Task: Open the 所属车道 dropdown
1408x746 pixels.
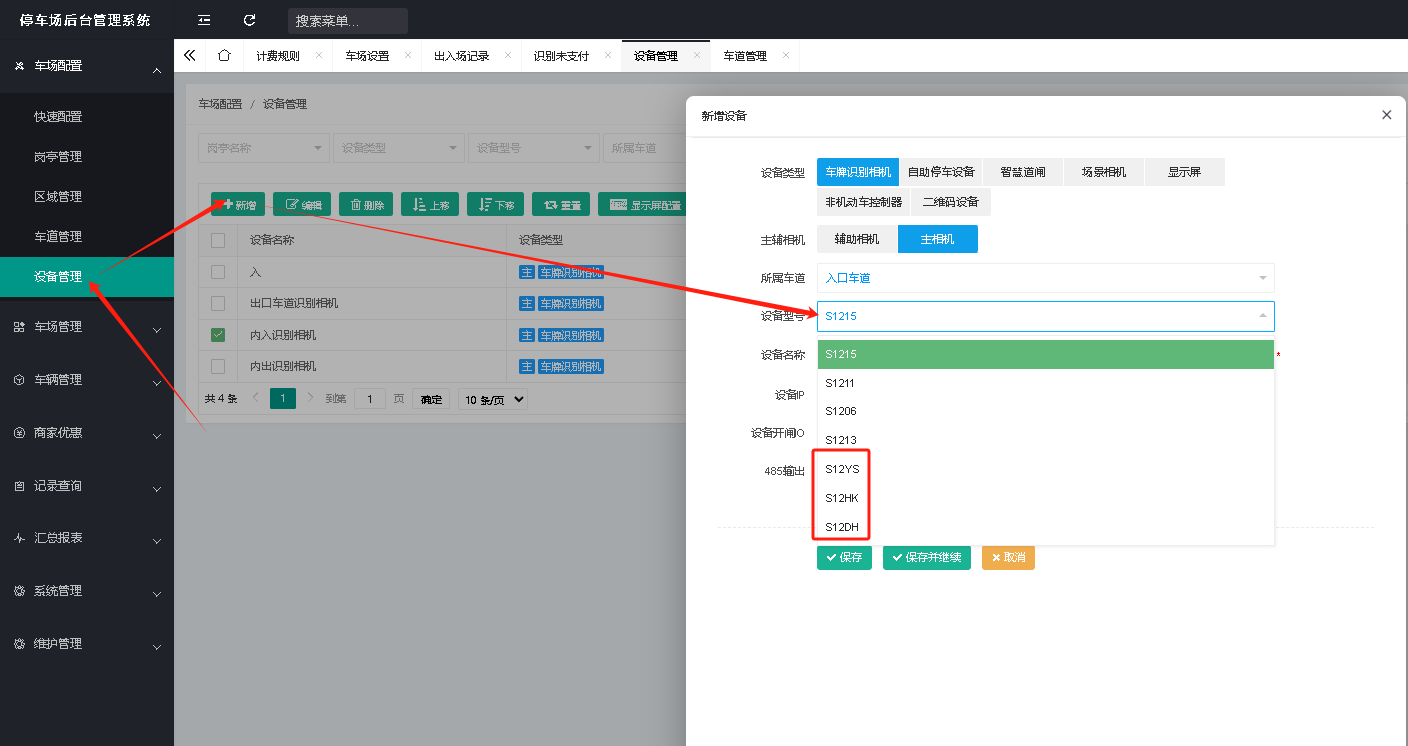Action: [x=1045, y=278]
